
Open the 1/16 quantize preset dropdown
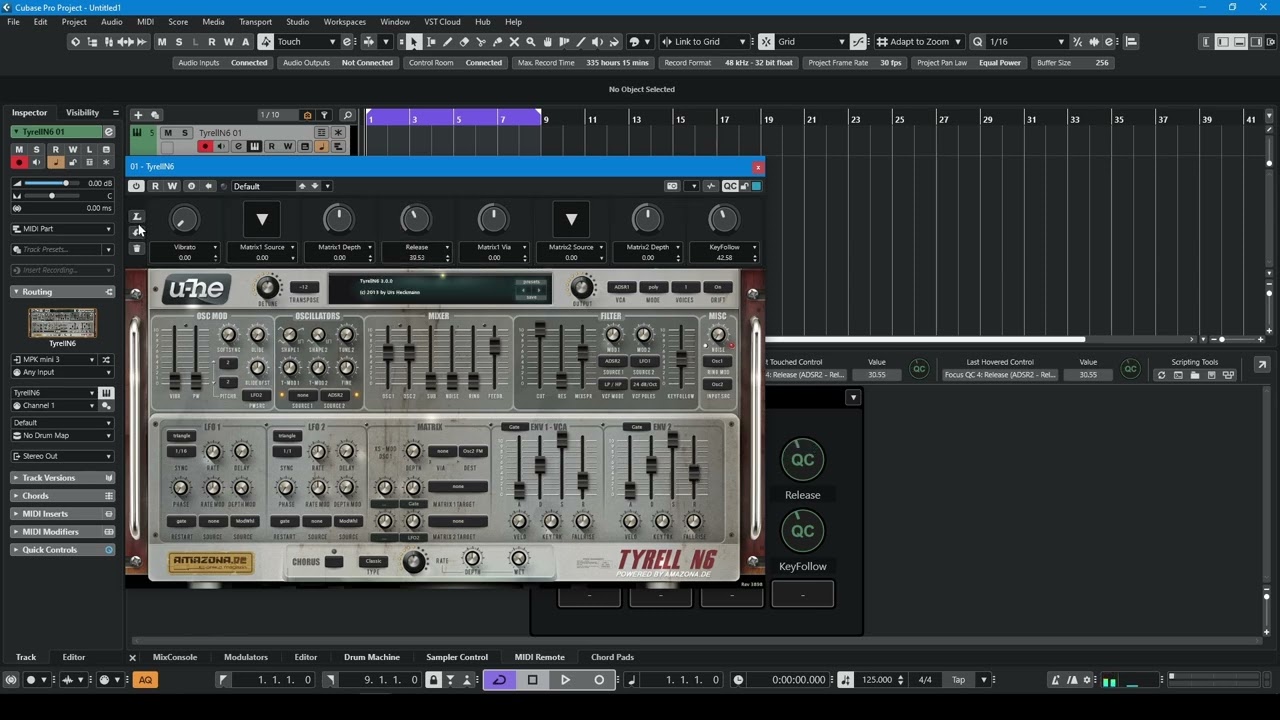[x=1025, y=42]
